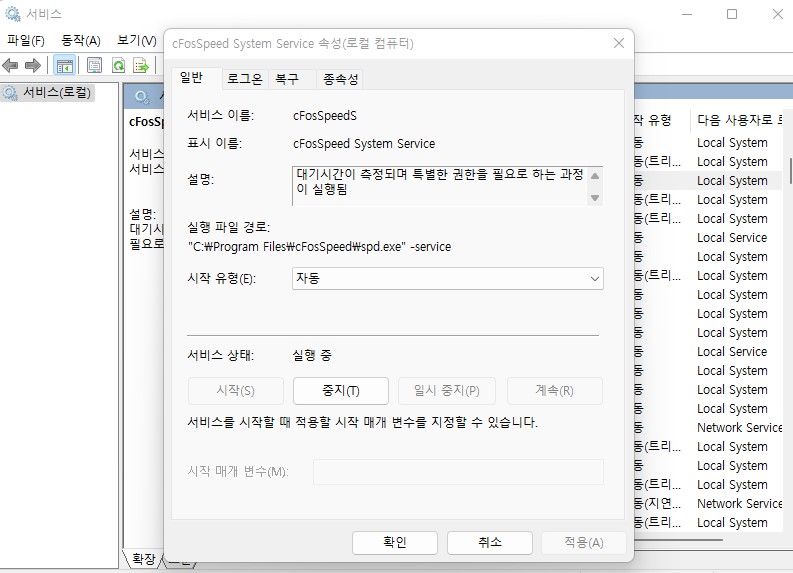Click the first Network Service row entry
The height and width of the screenshot is (573, 793).
coord(739,428)
